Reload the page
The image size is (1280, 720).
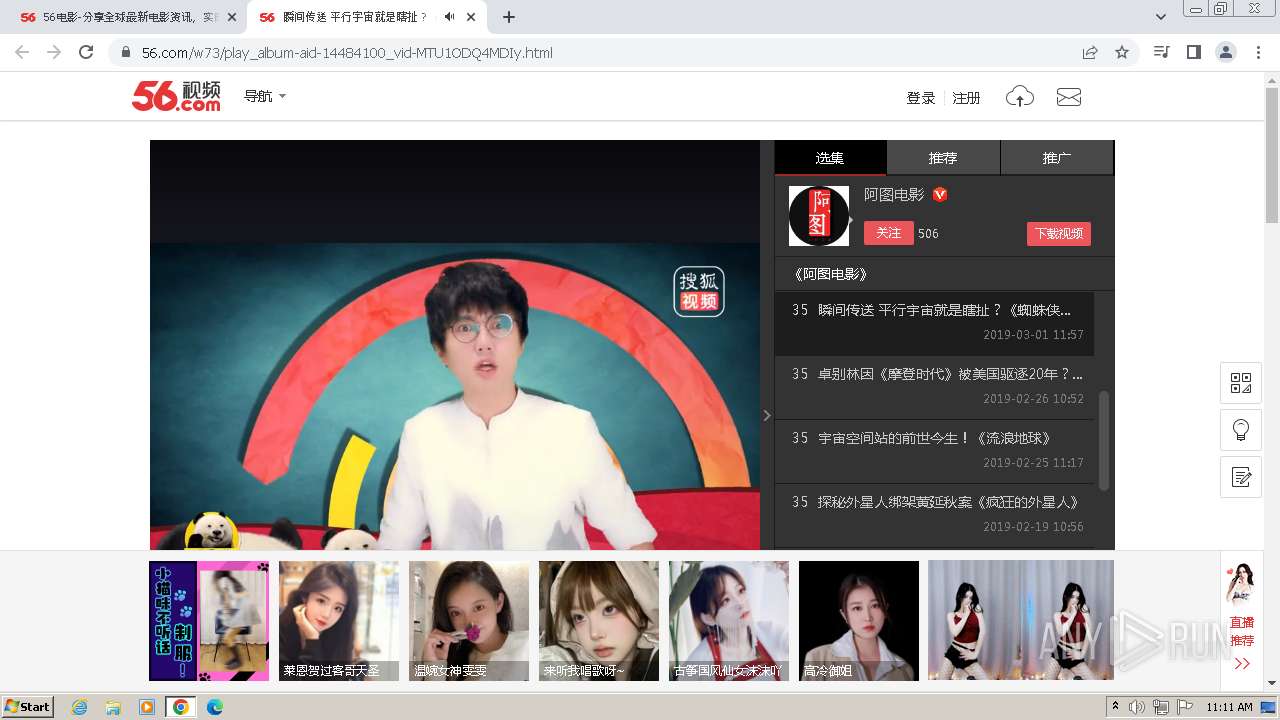(86, 52)
